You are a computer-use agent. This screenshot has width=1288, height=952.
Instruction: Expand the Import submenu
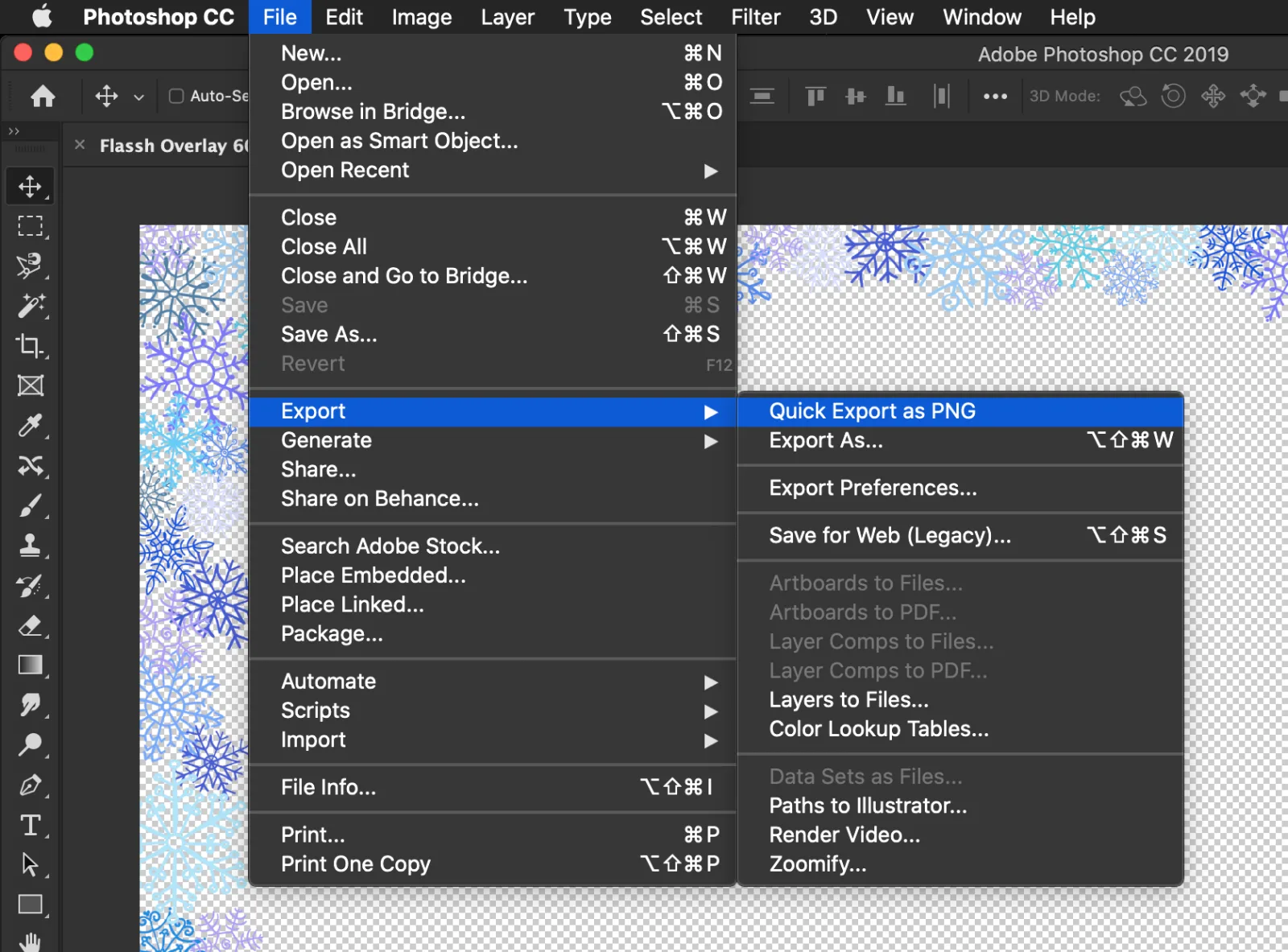(x=493, y=740)
